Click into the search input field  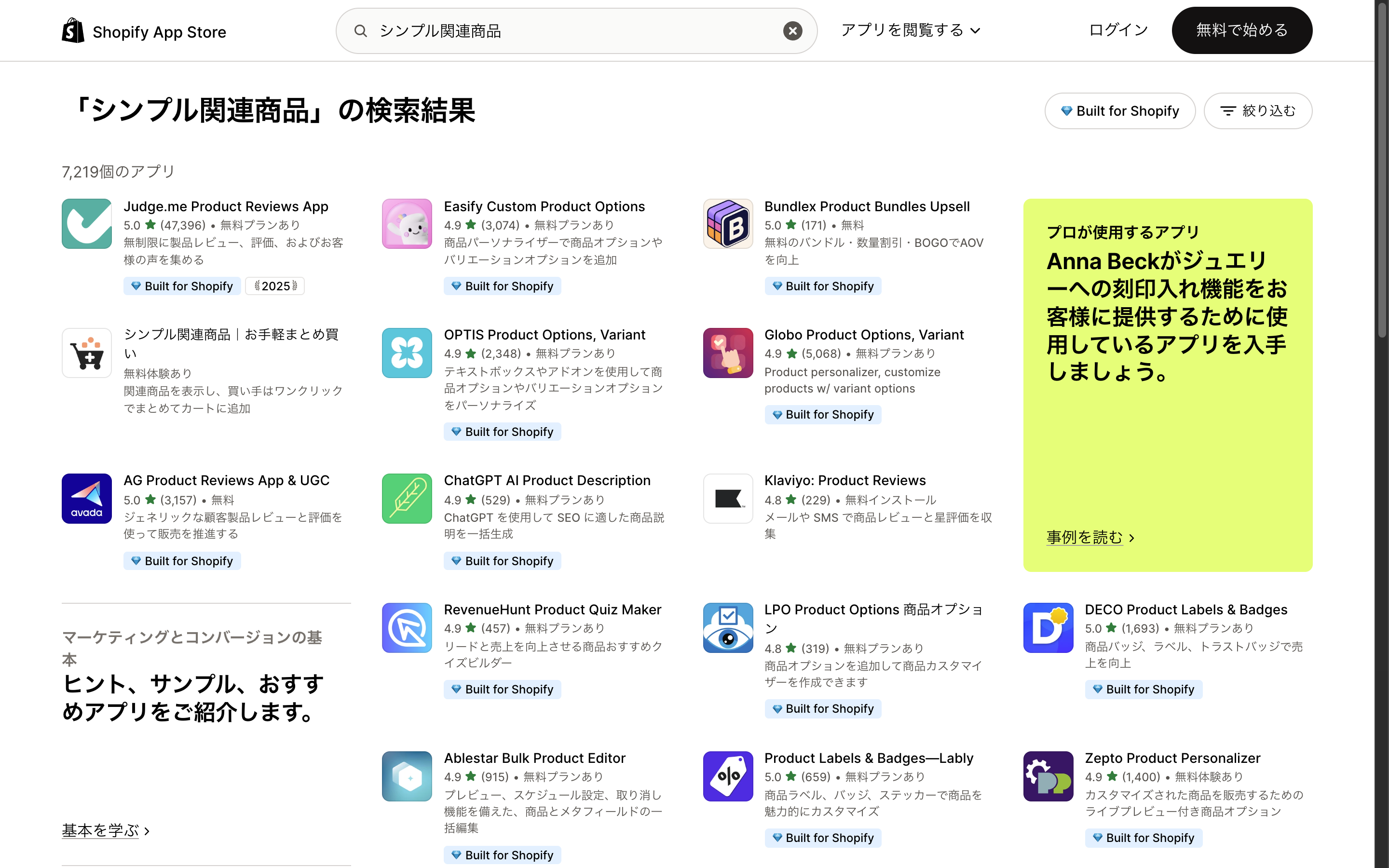tap(576, 31)
